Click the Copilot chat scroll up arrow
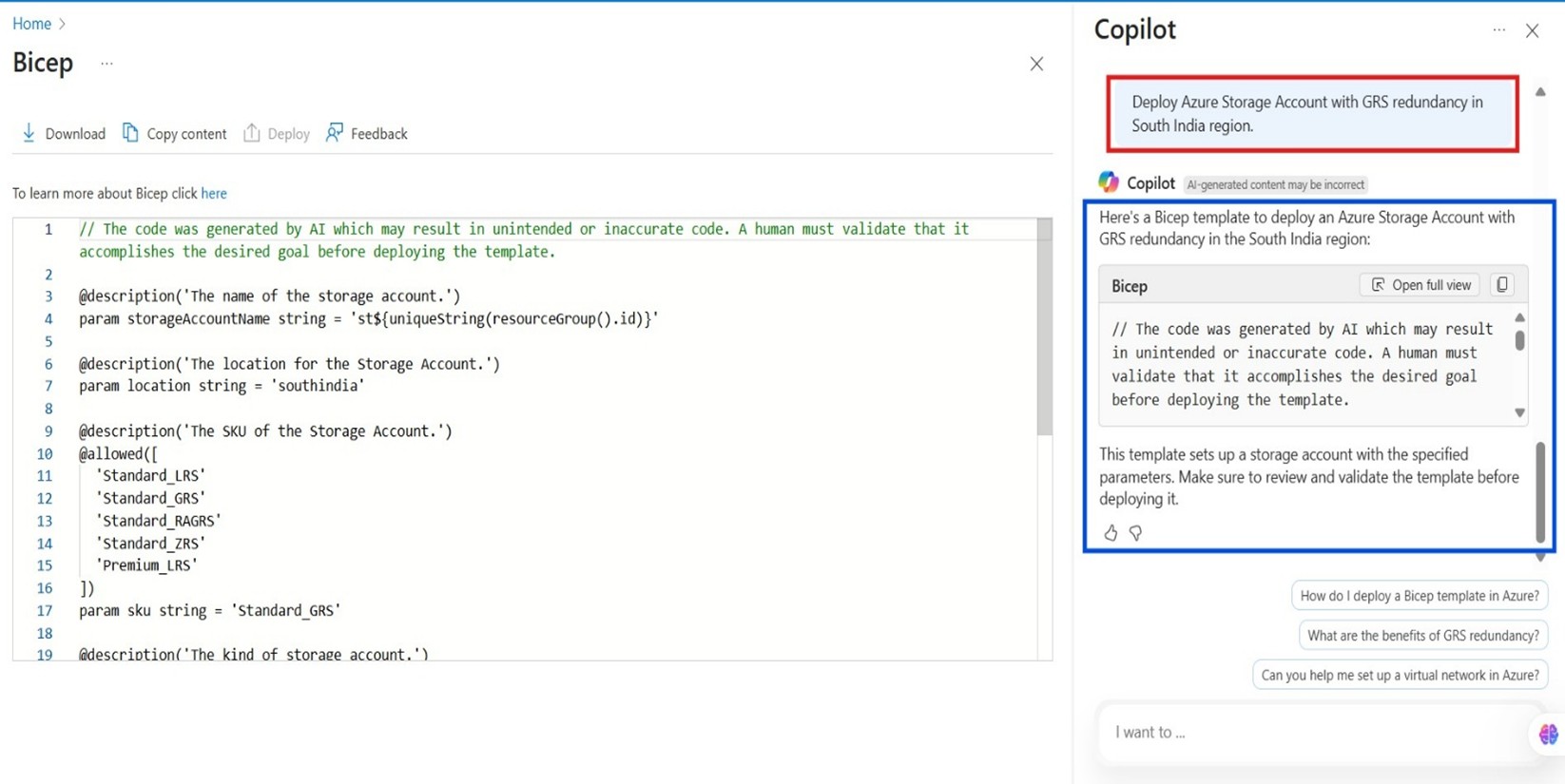The image size is (1565, 784). 1540,92
